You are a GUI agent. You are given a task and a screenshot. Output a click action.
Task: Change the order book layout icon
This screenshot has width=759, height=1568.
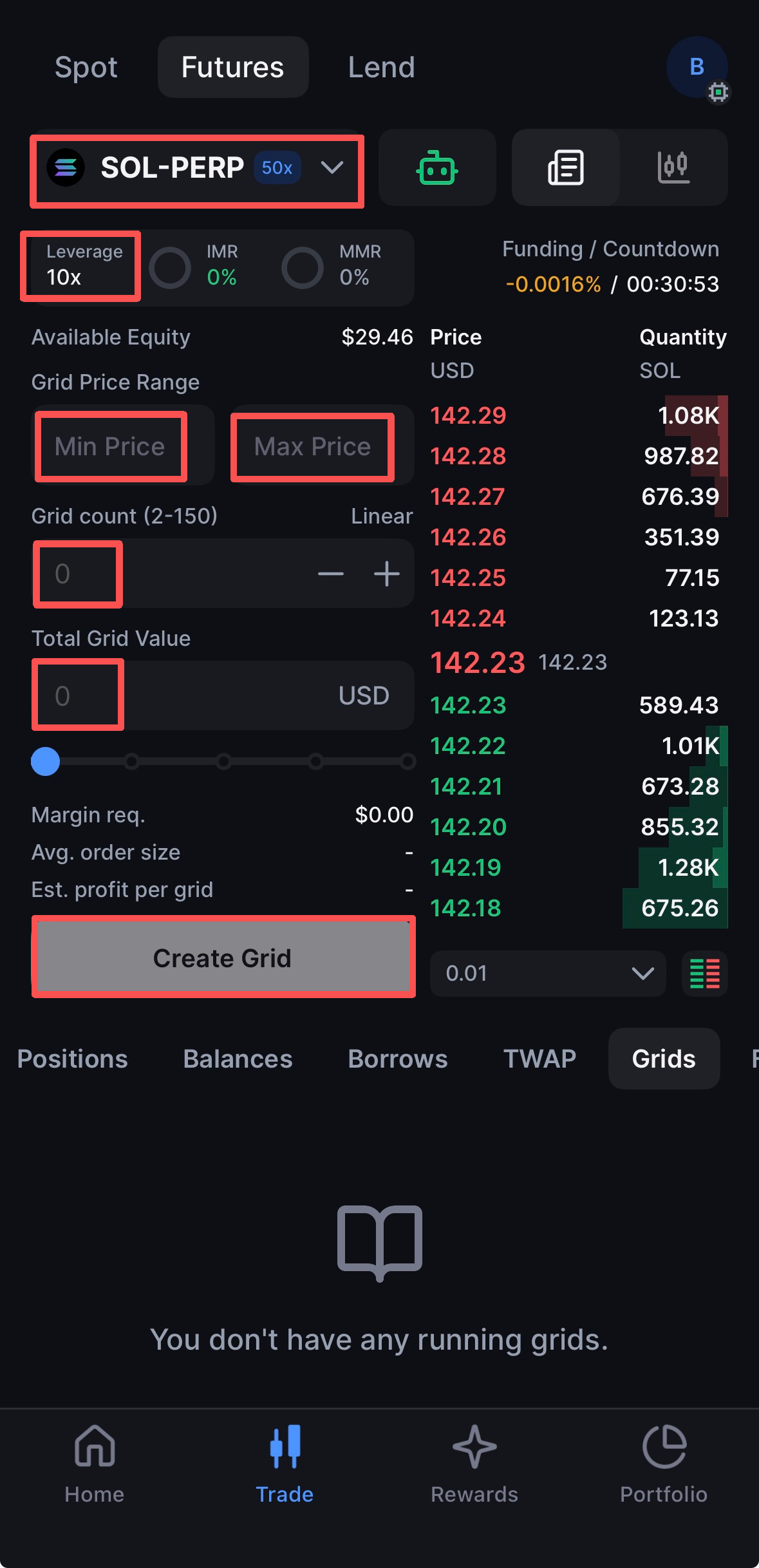[704, 973]
